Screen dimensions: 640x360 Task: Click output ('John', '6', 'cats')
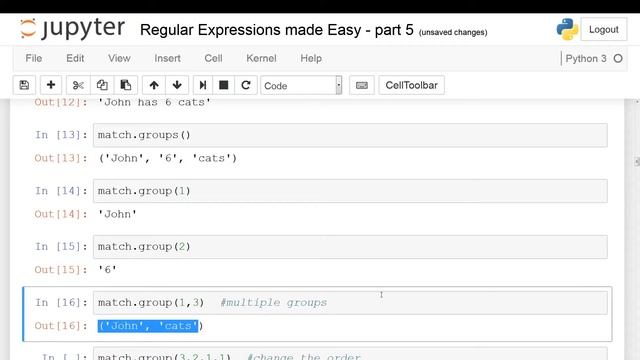[x=168, y=158]
